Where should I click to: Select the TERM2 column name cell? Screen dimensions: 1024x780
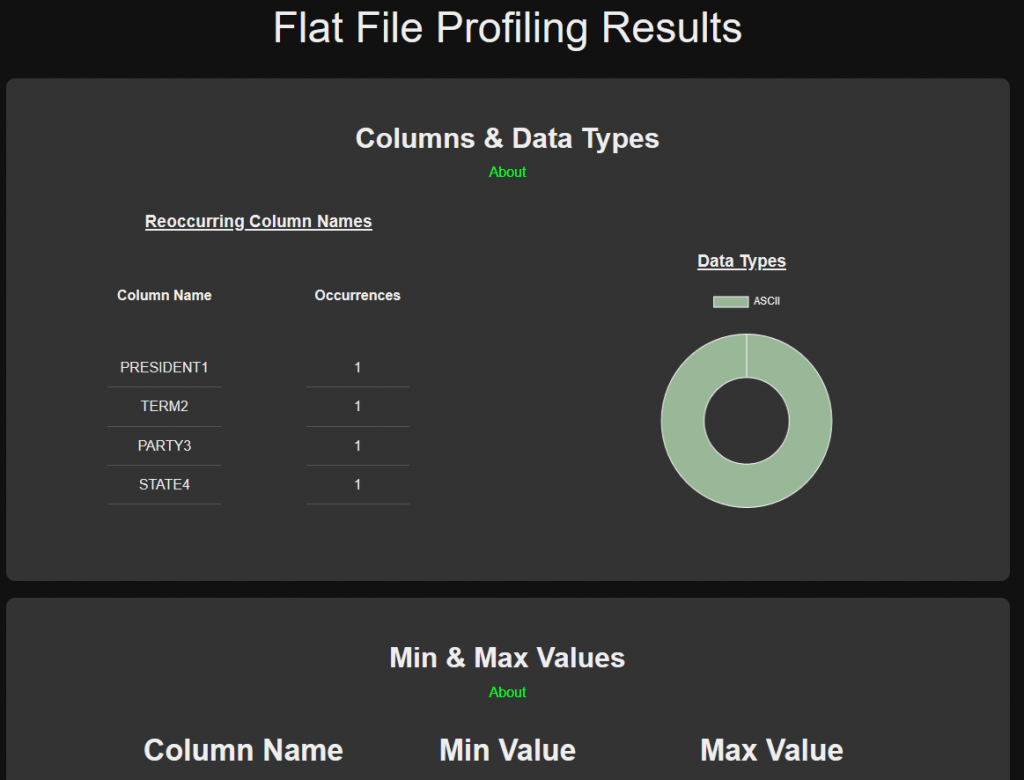click(x=164, y=406)
